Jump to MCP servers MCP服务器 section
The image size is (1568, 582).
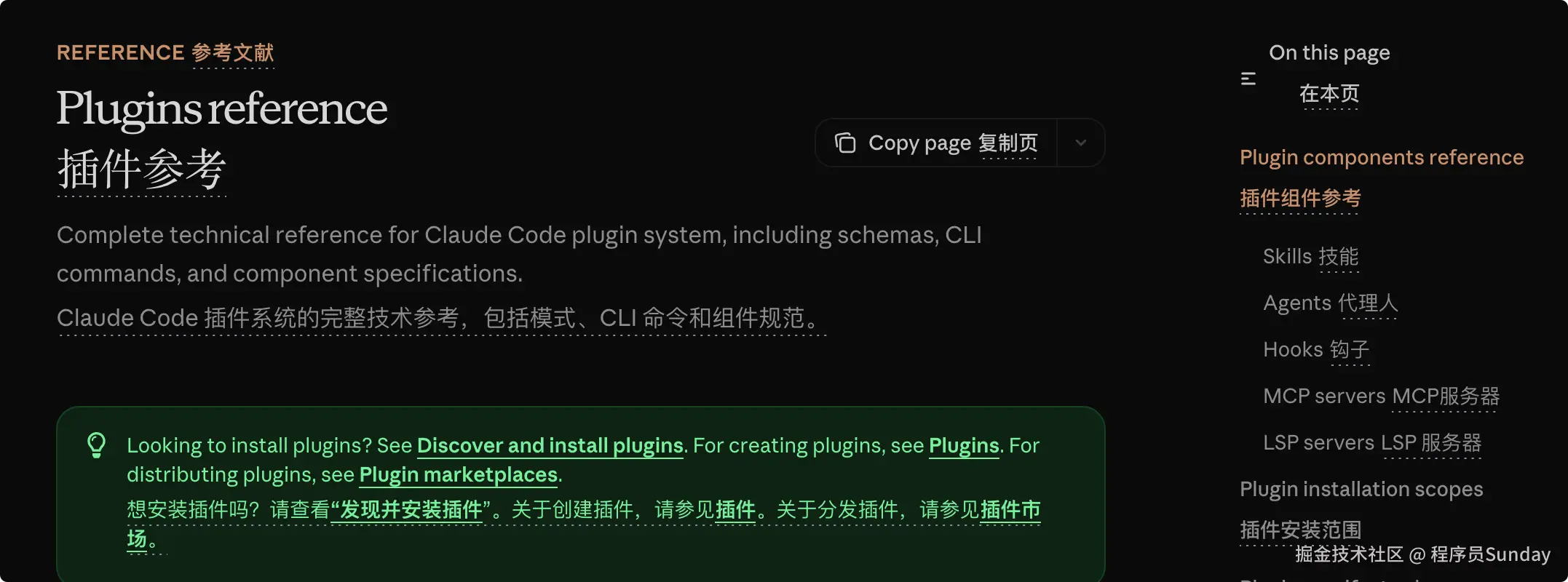tap(1382, 396)
